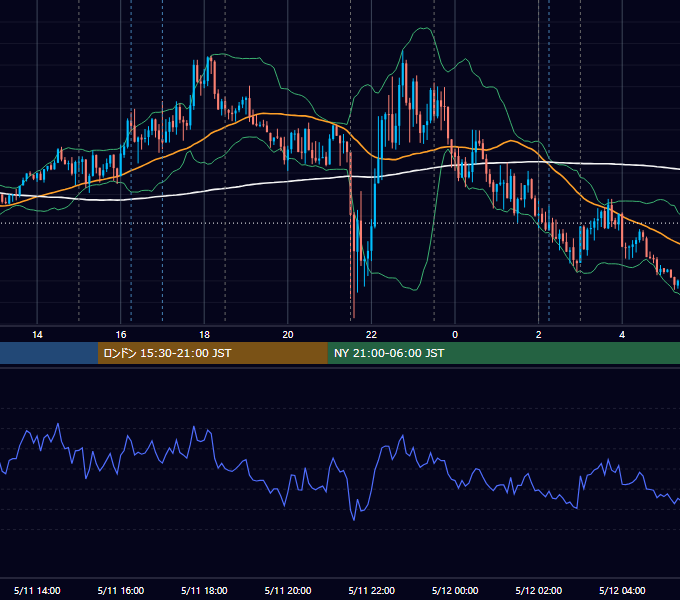The width and height of the screenshot is (680, 600).
Task: Click the 4 hour axis label
Action: coord(622,335)
